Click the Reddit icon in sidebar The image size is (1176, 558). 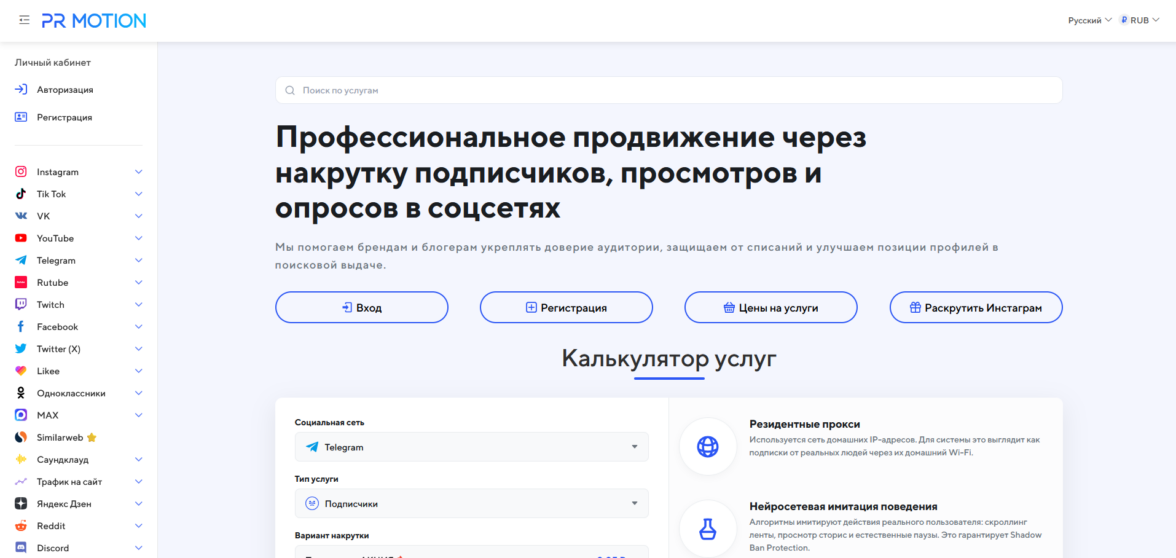[x=21, y=526]
